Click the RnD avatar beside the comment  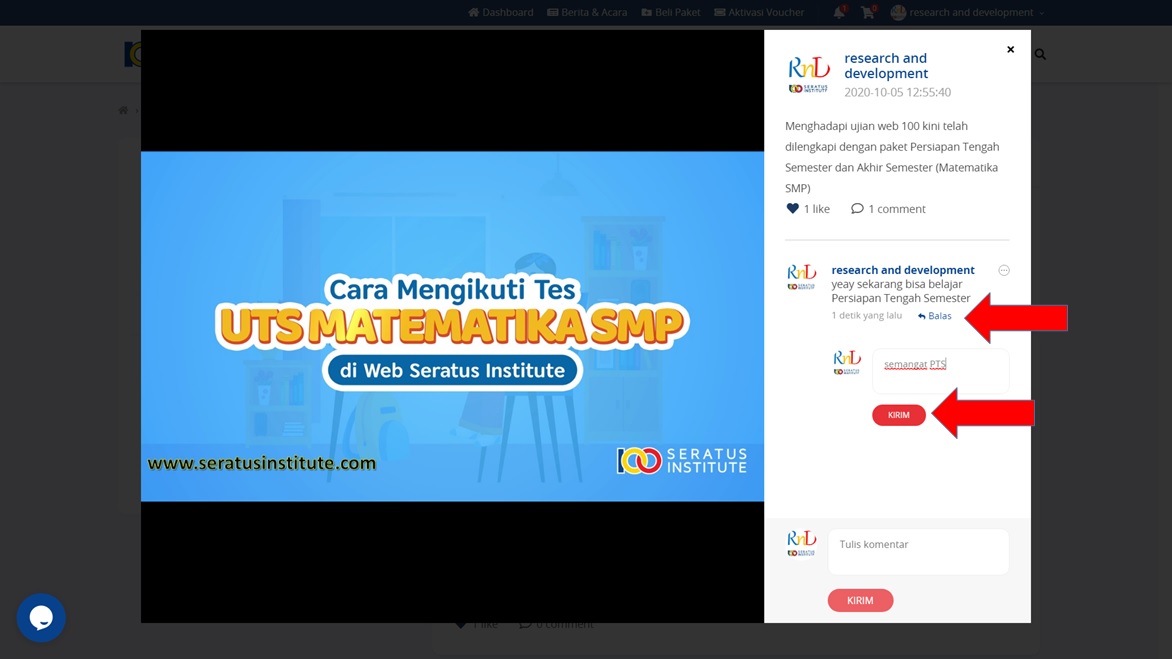[x=801, y=276]
